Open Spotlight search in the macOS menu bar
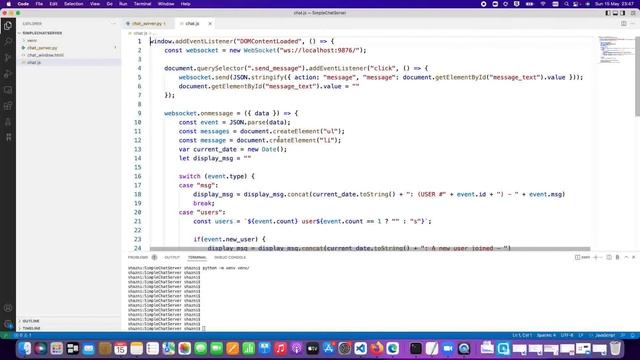 click(x=567, y=4)
